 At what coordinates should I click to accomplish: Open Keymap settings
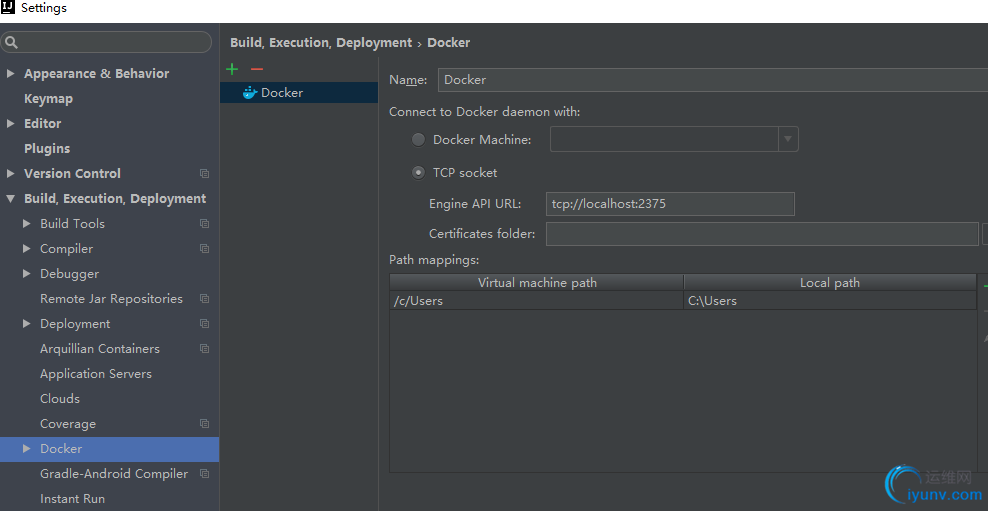coord(49,99)
